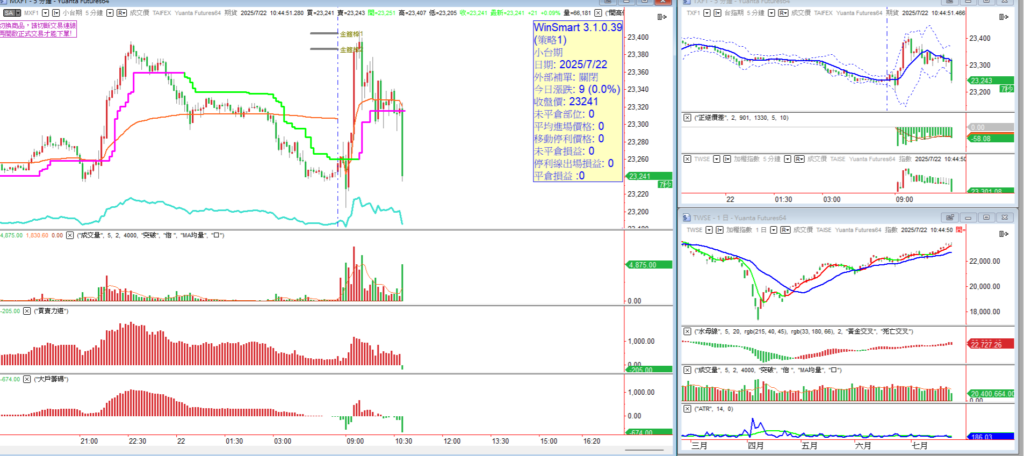The height and width of the screenshot is (456, 1024).
Task: Click the 09:00 time label on MXF1 time axis
Action: pos(355,442)
